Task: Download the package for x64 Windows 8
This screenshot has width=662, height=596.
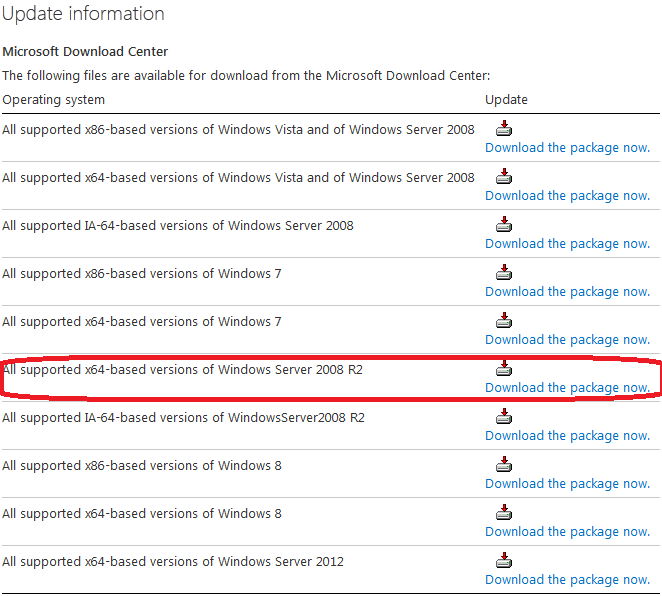Action: (567, 532)
